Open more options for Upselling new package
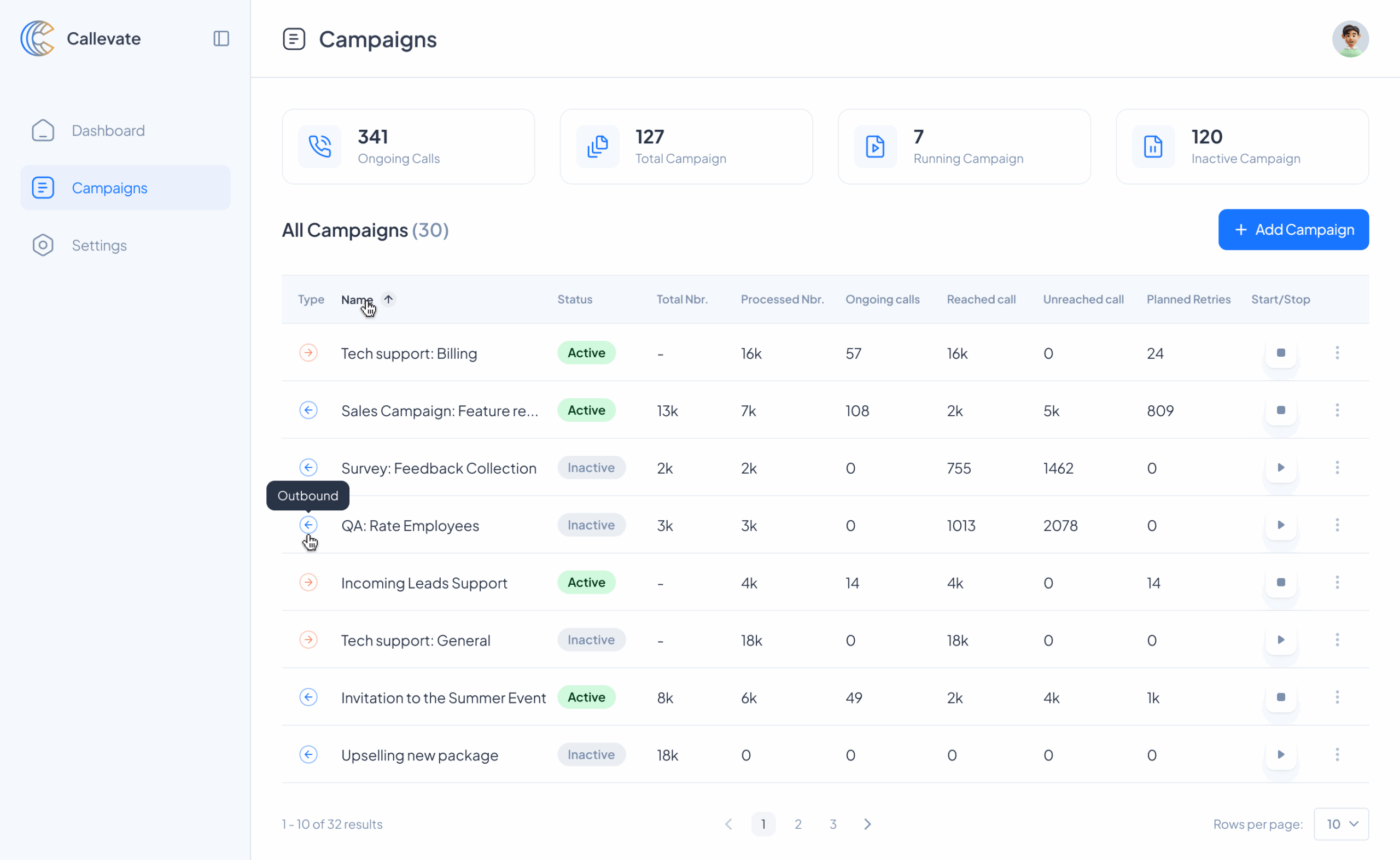 tap(1338, 755)
